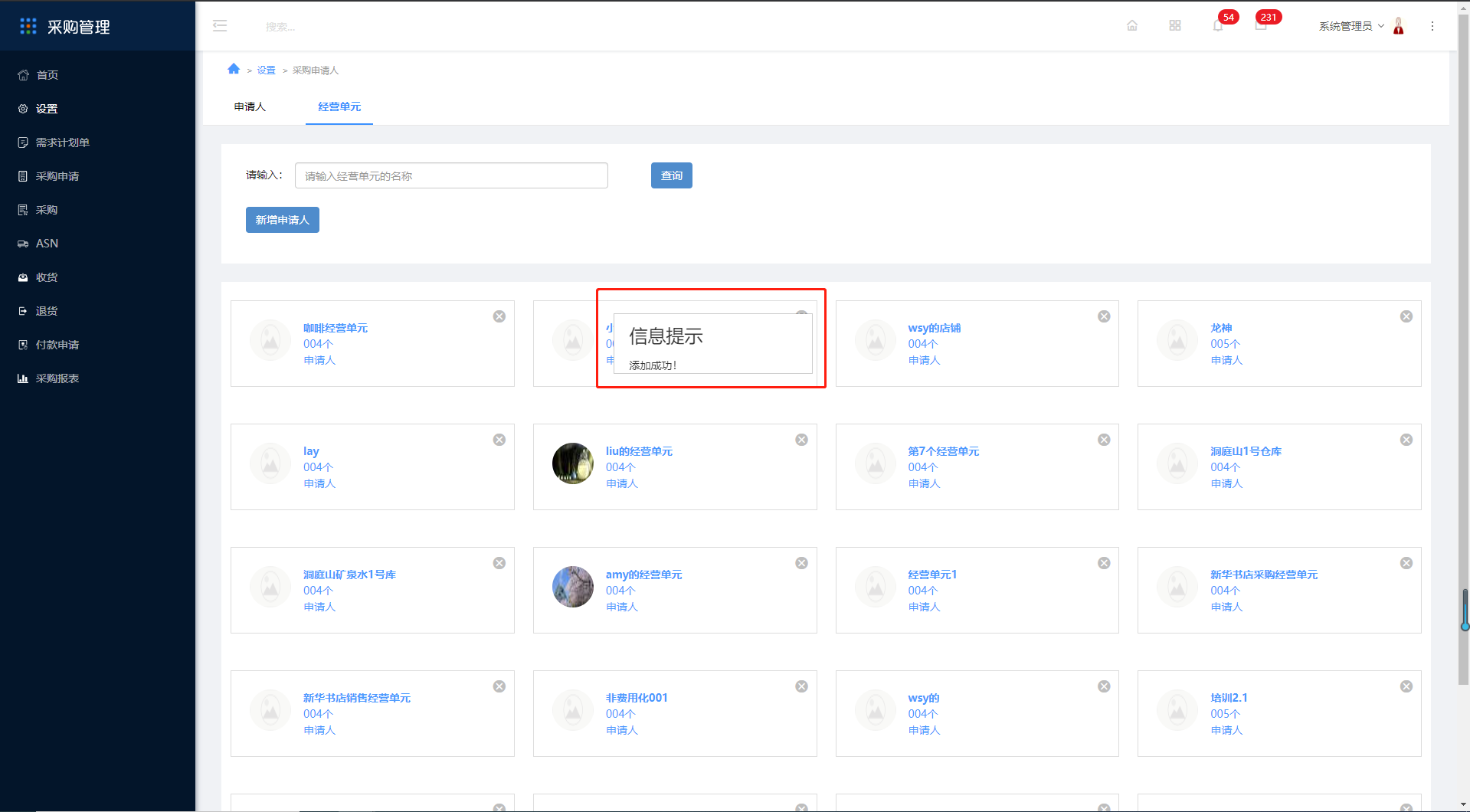Viewport: 1470px width, 812px height.
Task: Remove the amy的经营单元 card
Action: [801, 563]
